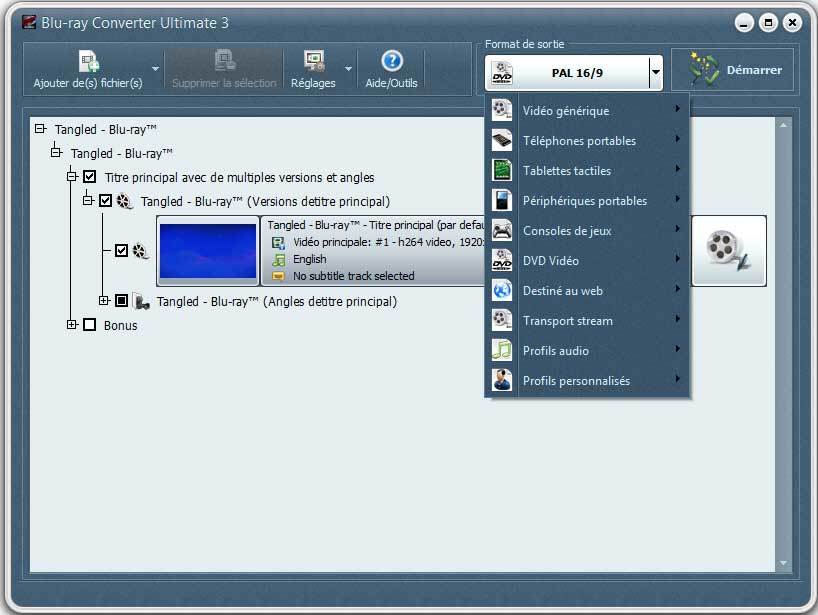Select the 'No subtitle track selected' text
This screenshot has width=818, height=615.
coord(354,276)
